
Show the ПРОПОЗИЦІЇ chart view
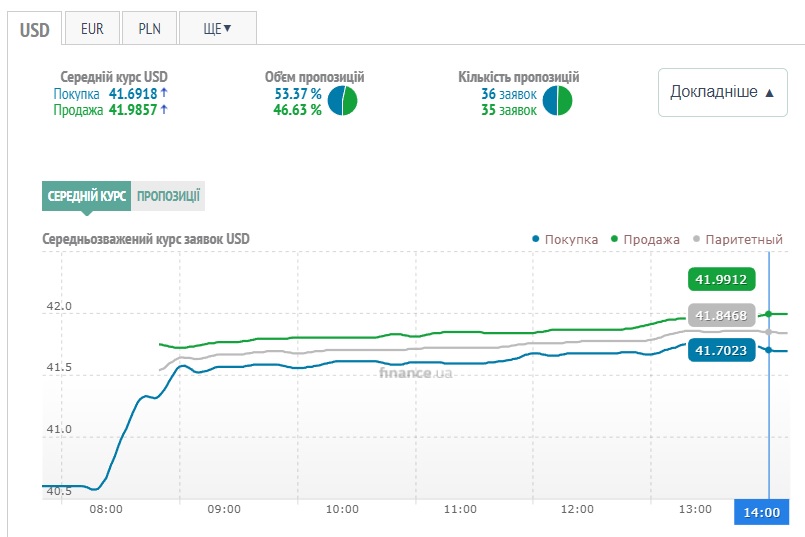168,196
